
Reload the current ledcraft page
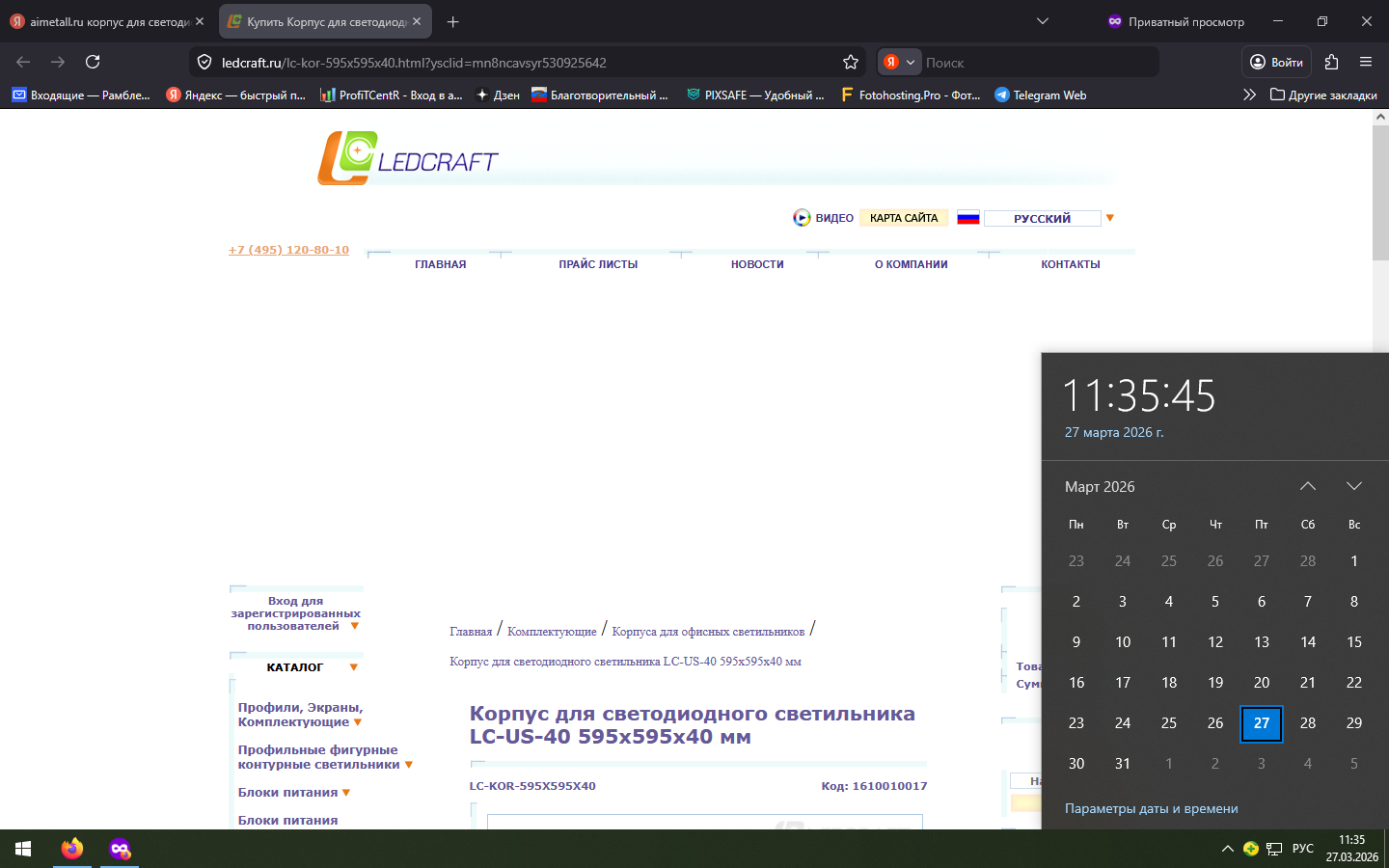pyautogui.click(x=93, y=62)
